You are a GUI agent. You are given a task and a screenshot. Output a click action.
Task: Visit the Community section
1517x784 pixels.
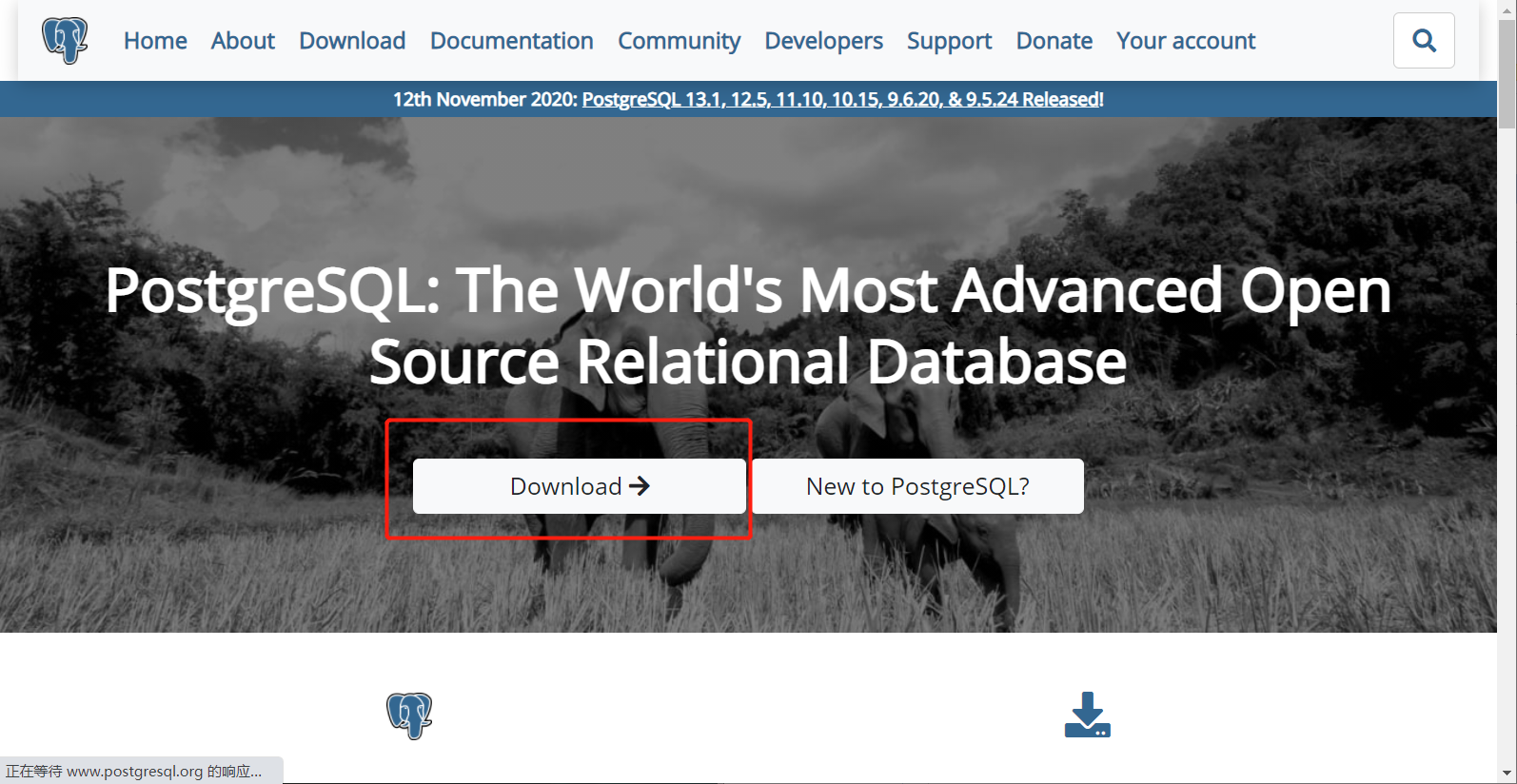pos(679,41)
